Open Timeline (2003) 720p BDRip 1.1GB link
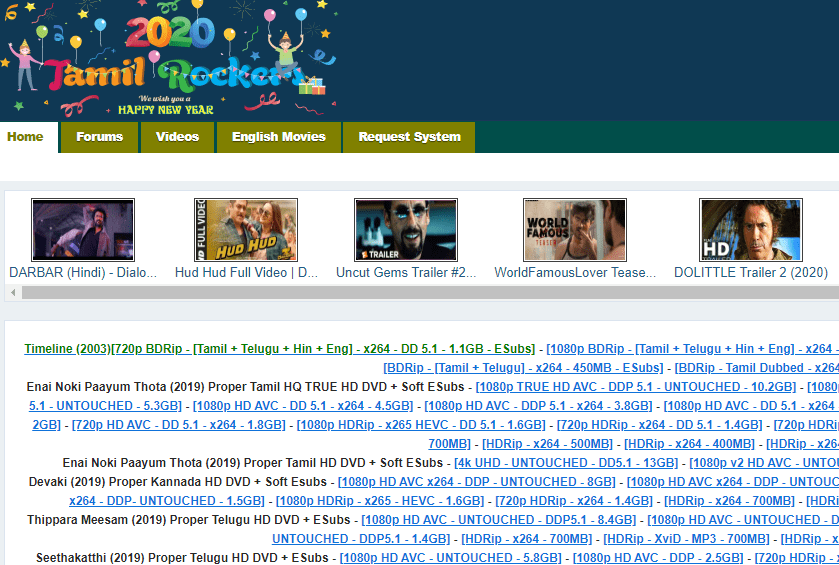 click(x=279, y=349)
